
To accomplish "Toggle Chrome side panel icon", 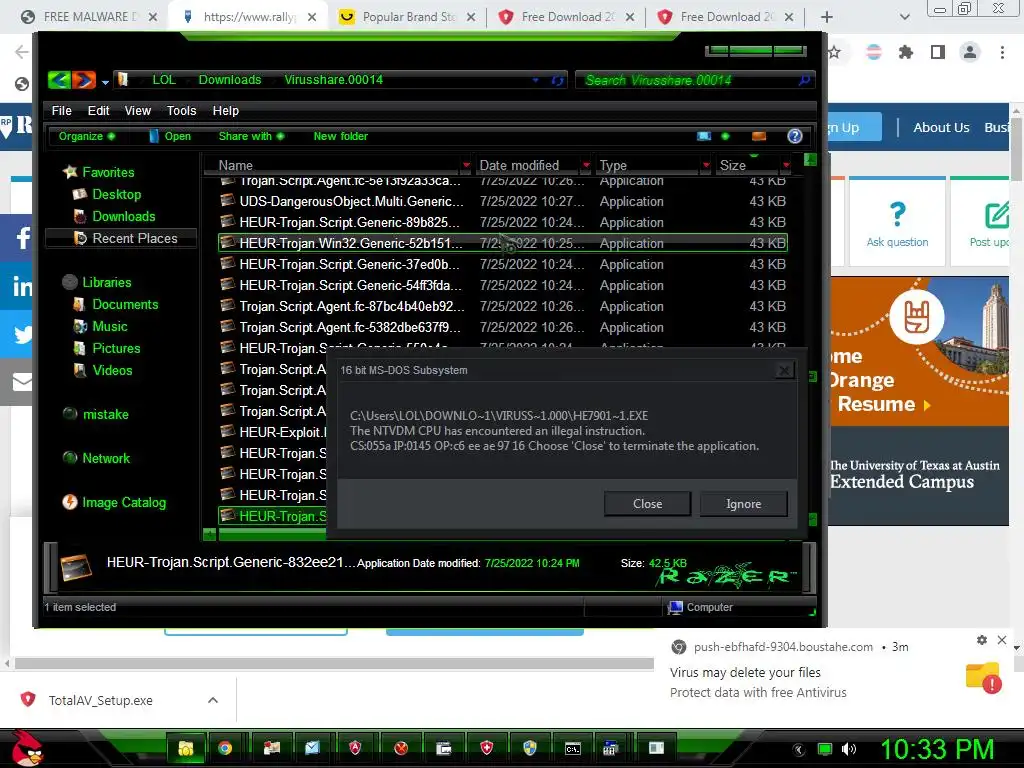I will coord(937,52).
